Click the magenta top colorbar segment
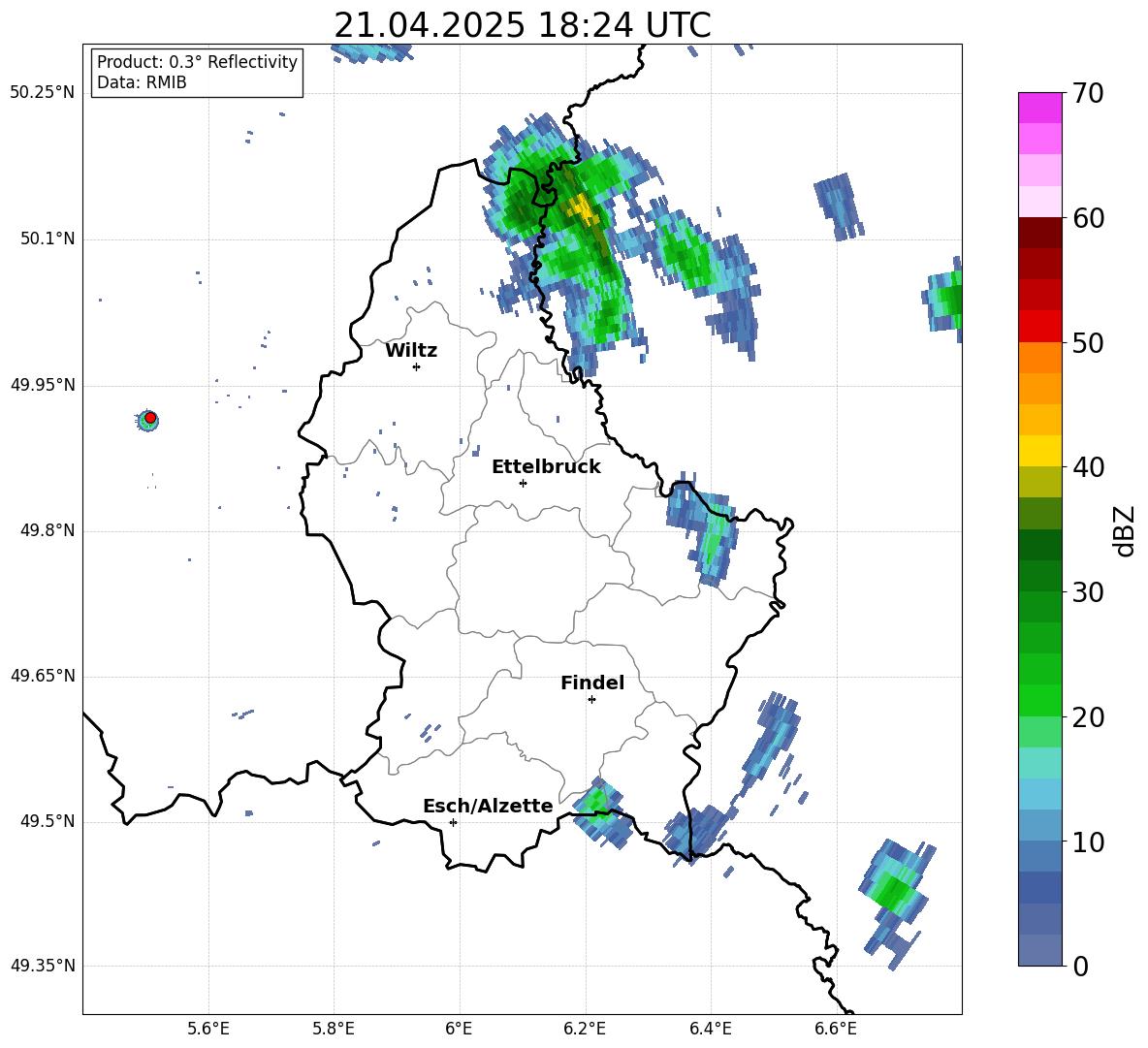 tap(1039, 108)
